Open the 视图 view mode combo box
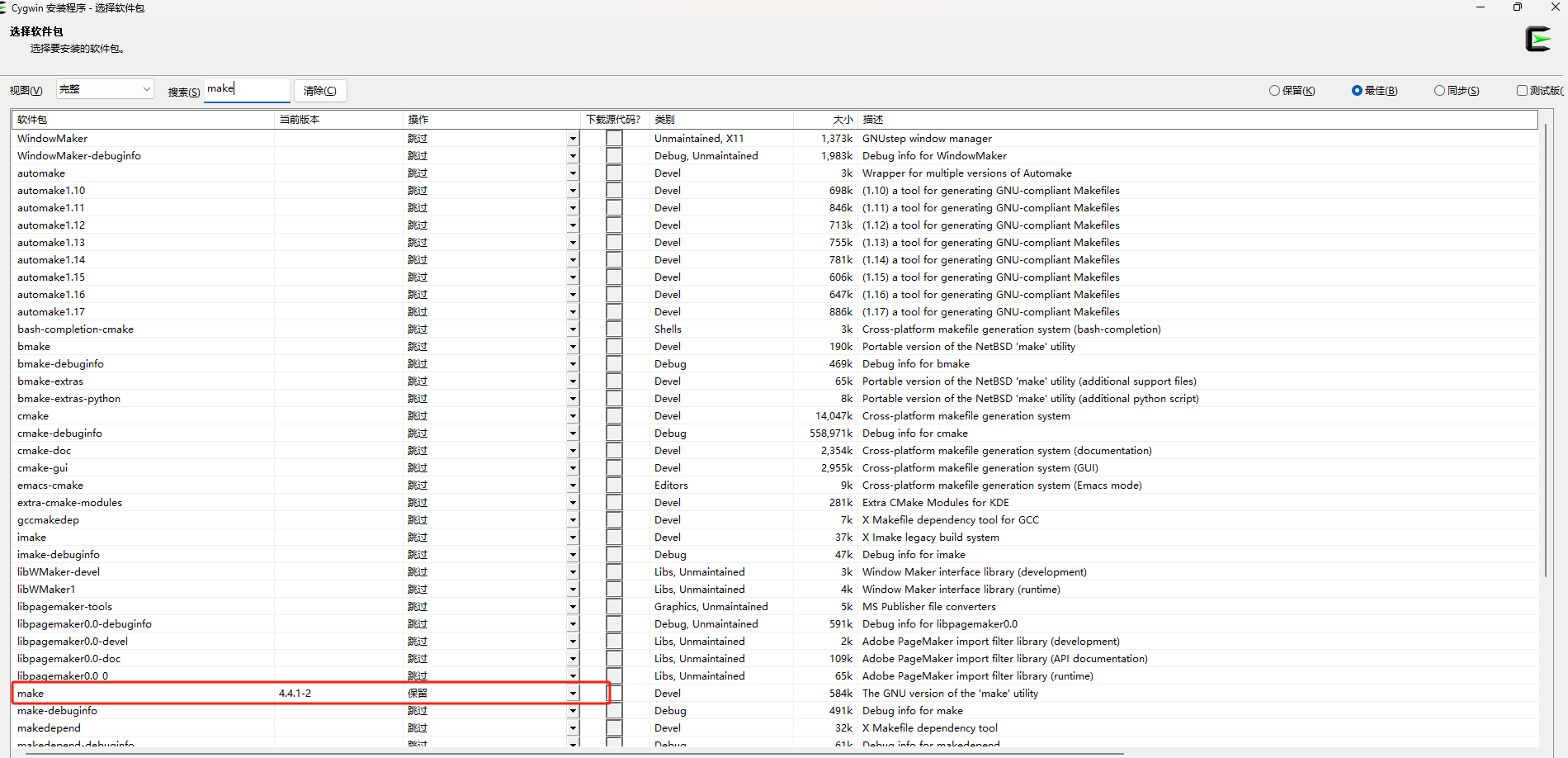Viewport: 1568px width, 758px height. point(105,89)
